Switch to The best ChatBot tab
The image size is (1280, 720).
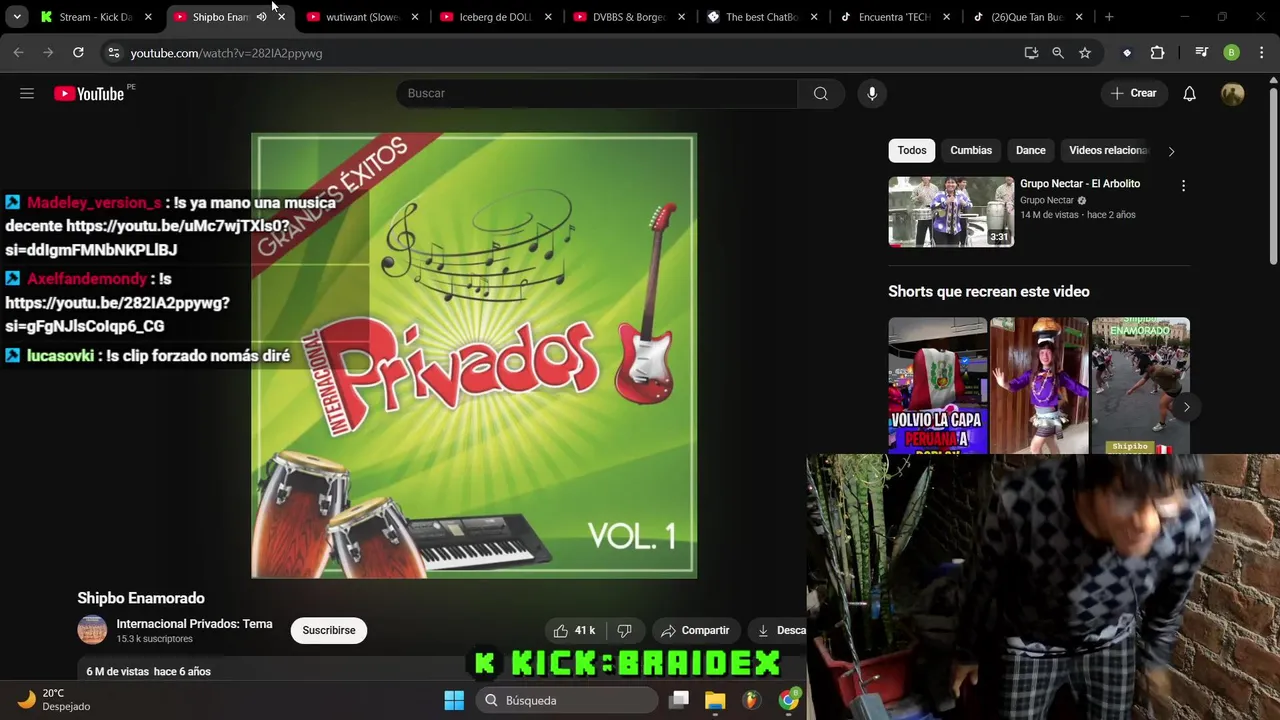click(x=762, y=17)
